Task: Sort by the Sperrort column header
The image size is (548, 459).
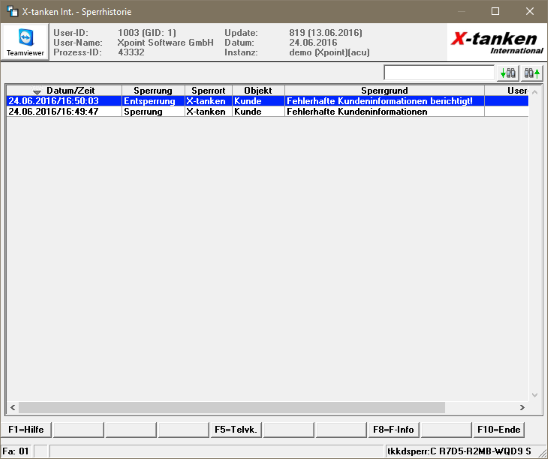Action: click(x=208, y=91)
